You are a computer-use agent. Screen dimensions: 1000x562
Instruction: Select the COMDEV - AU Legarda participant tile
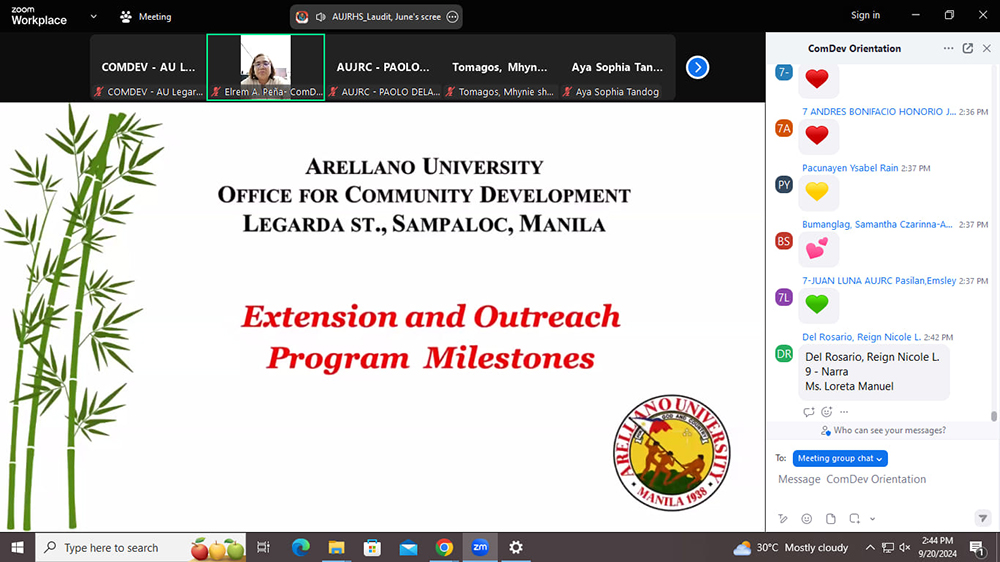coord(148,68)
